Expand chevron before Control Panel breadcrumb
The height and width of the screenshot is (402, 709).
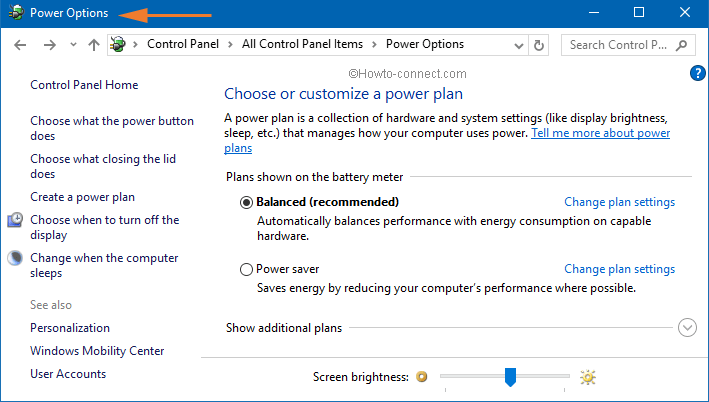[135, 44]
